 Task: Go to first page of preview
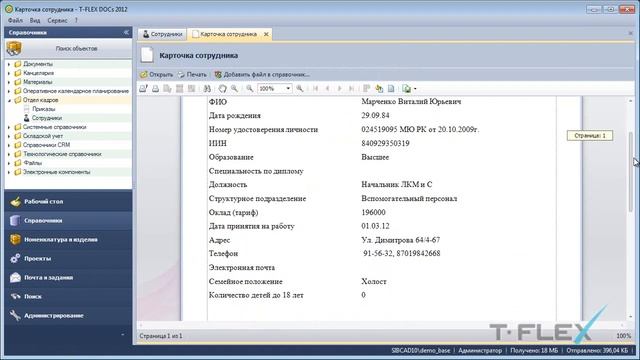[x=316, y=89]
